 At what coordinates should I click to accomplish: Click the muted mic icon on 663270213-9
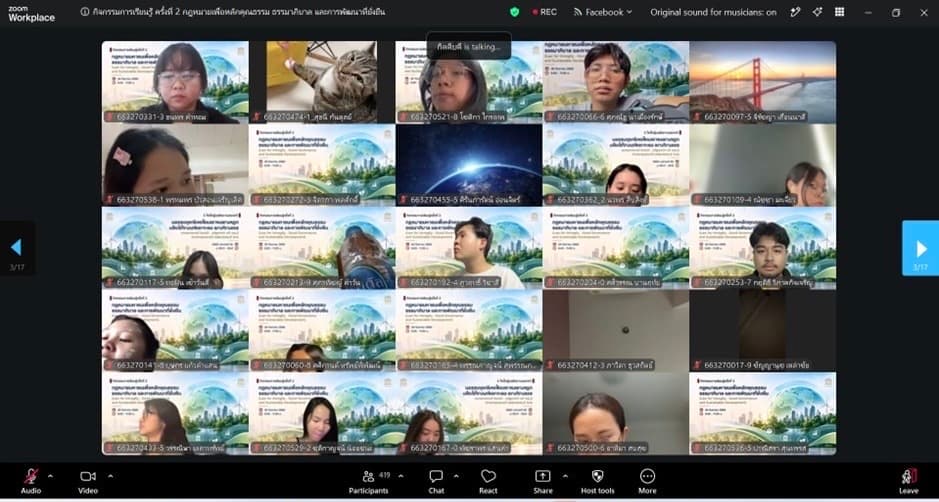[256, 282]
